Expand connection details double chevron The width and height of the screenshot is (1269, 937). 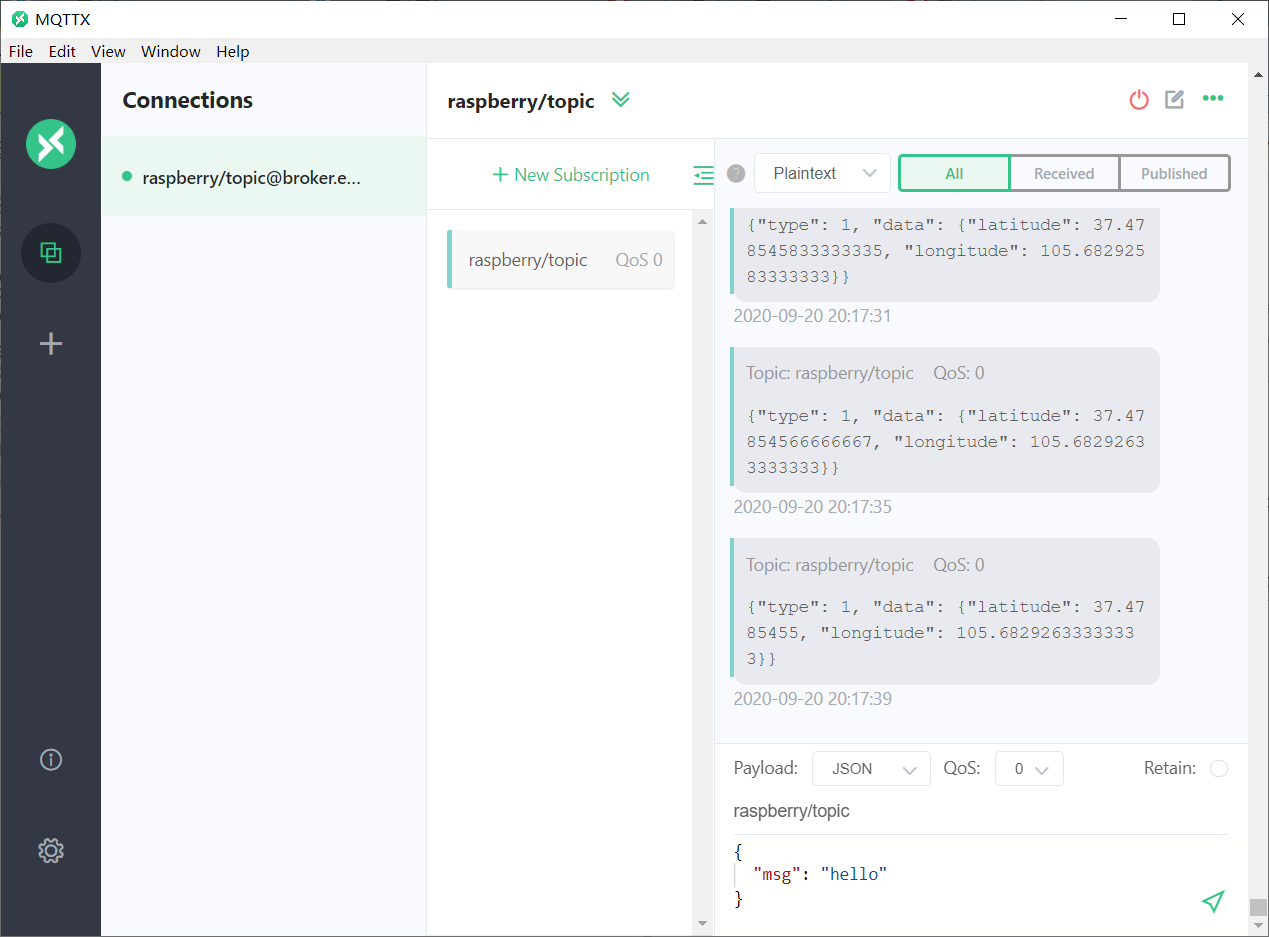click(x=621, y=99)
